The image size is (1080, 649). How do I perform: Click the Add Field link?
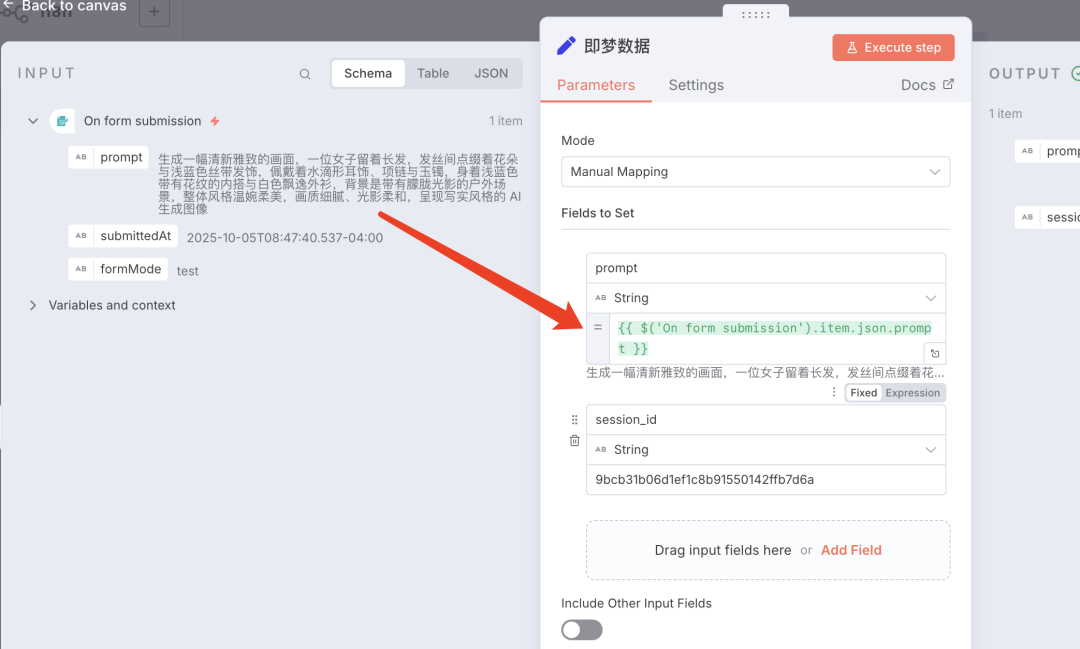tap(851, 550)
